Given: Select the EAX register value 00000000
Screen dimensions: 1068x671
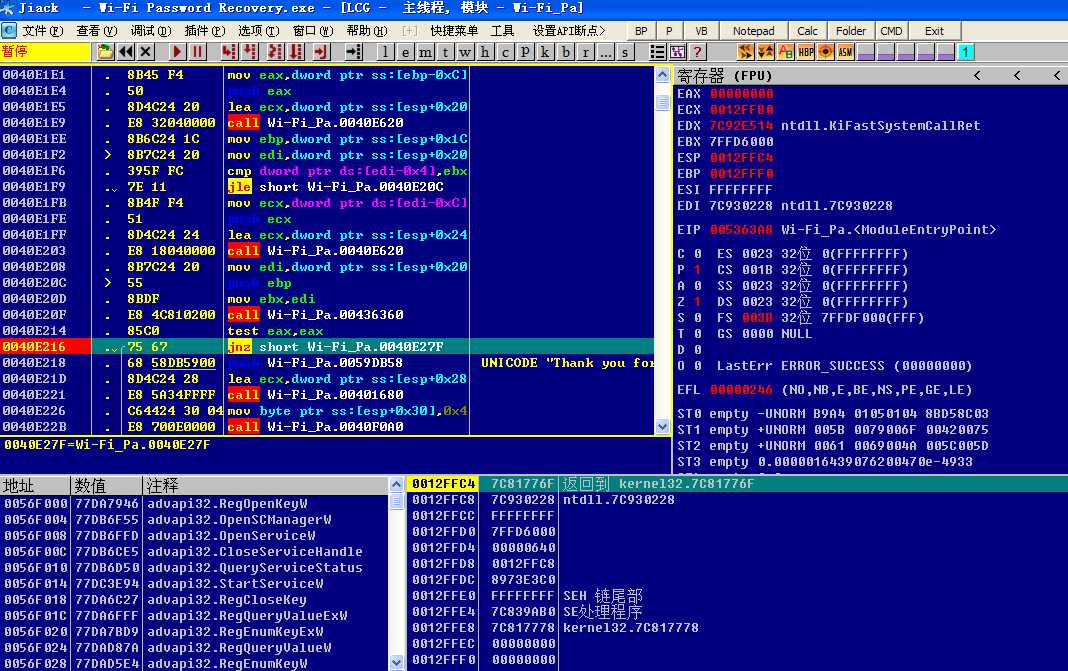Looking at the screenshot, I should (741, 94).
